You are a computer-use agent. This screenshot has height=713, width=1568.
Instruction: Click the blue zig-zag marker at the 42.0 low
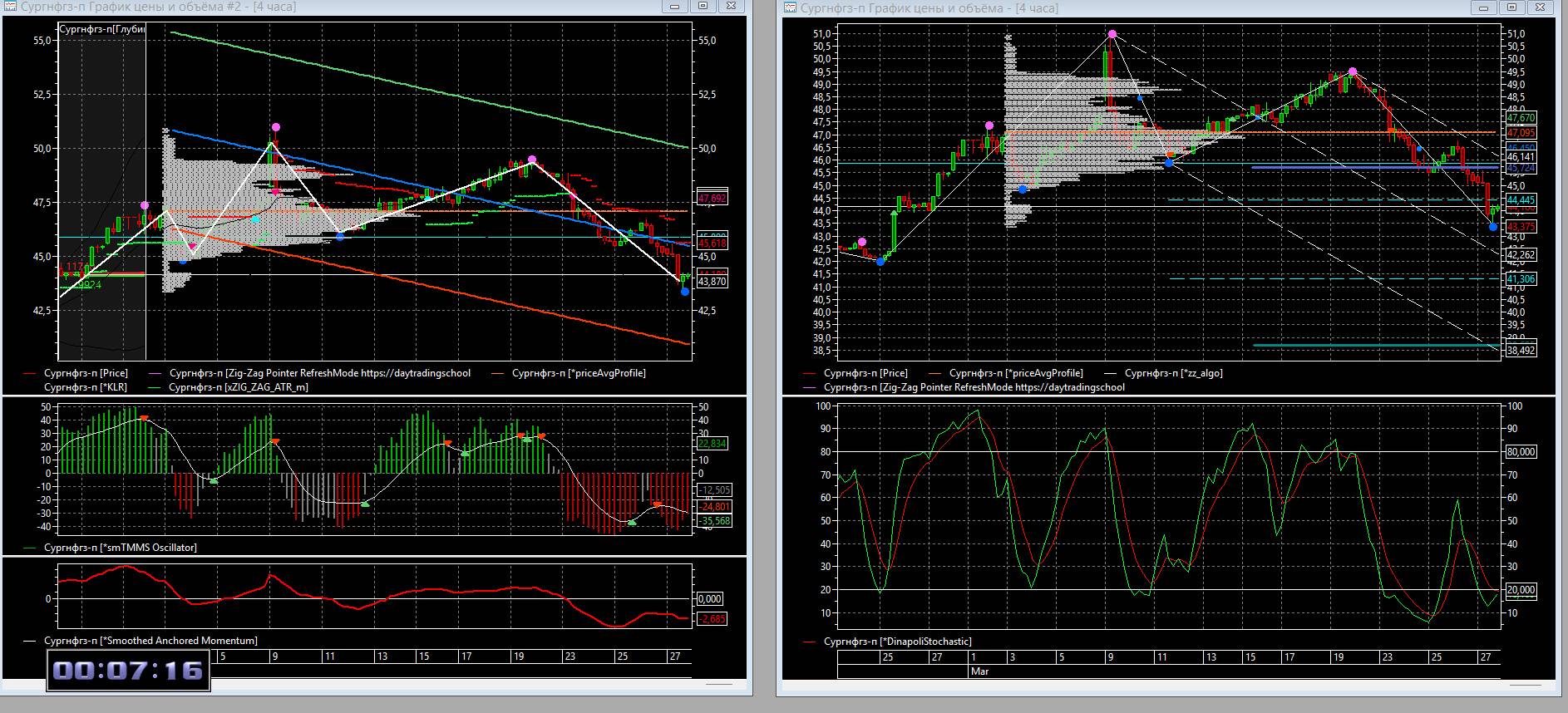click(x=880, y=262)
